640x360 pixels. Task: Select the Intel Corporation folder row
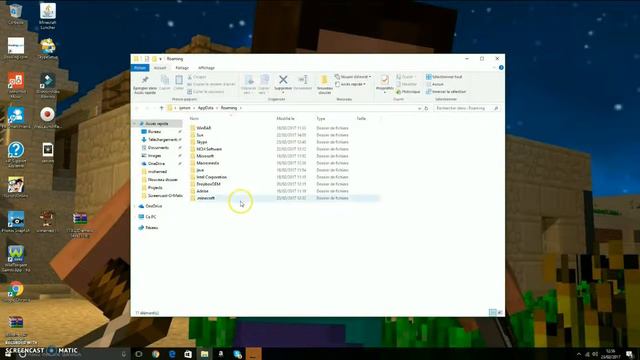[284, 177]
